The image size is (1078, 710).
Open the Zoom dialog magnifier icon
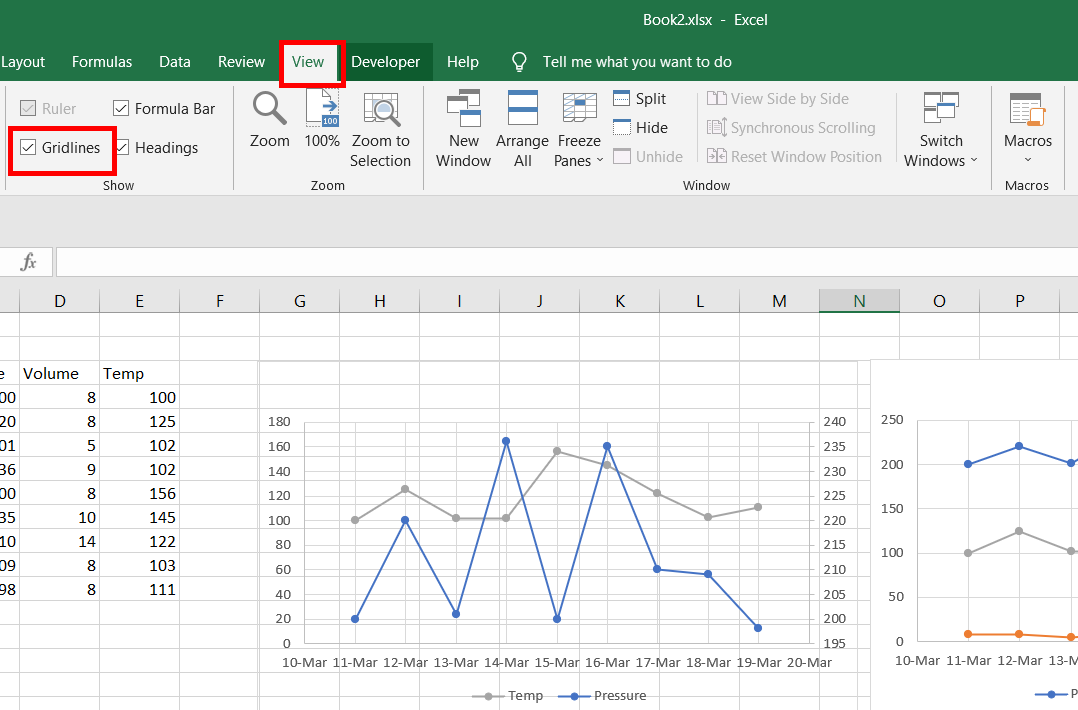point(269,108)
